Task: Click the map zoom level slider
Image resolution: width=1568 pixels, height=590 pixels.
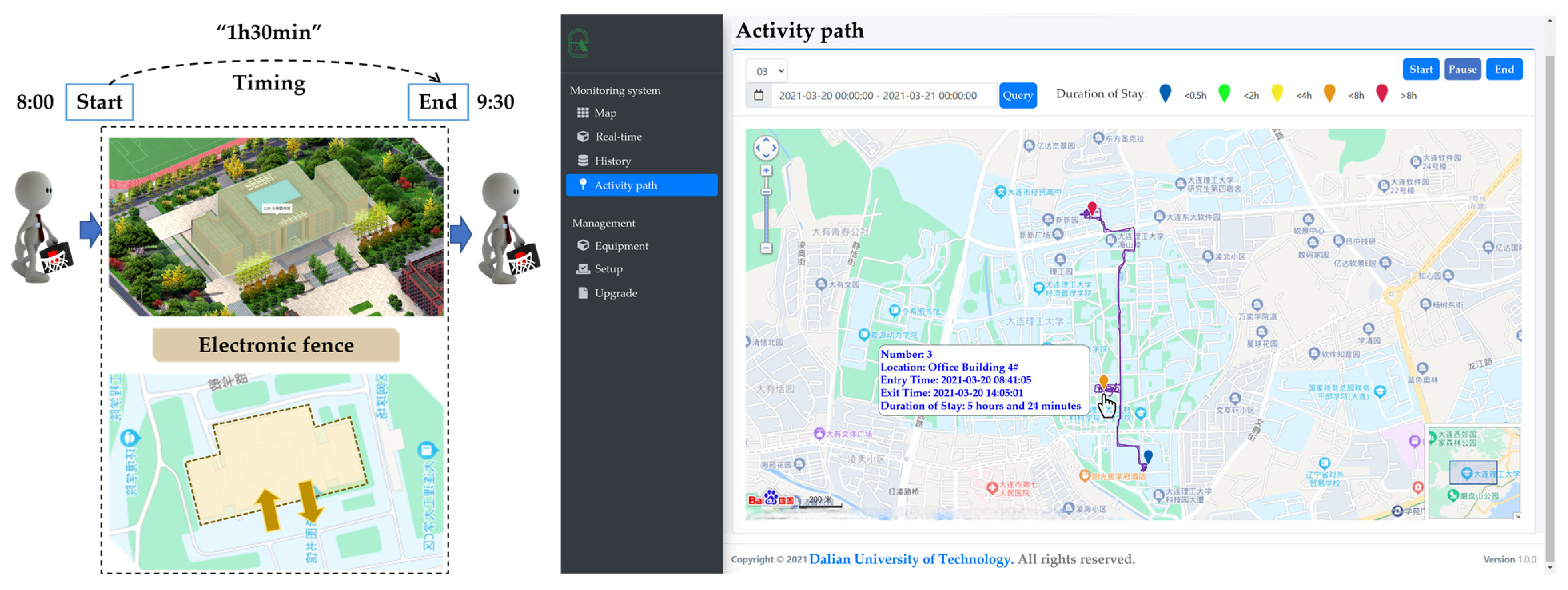Action: [766, 192]
